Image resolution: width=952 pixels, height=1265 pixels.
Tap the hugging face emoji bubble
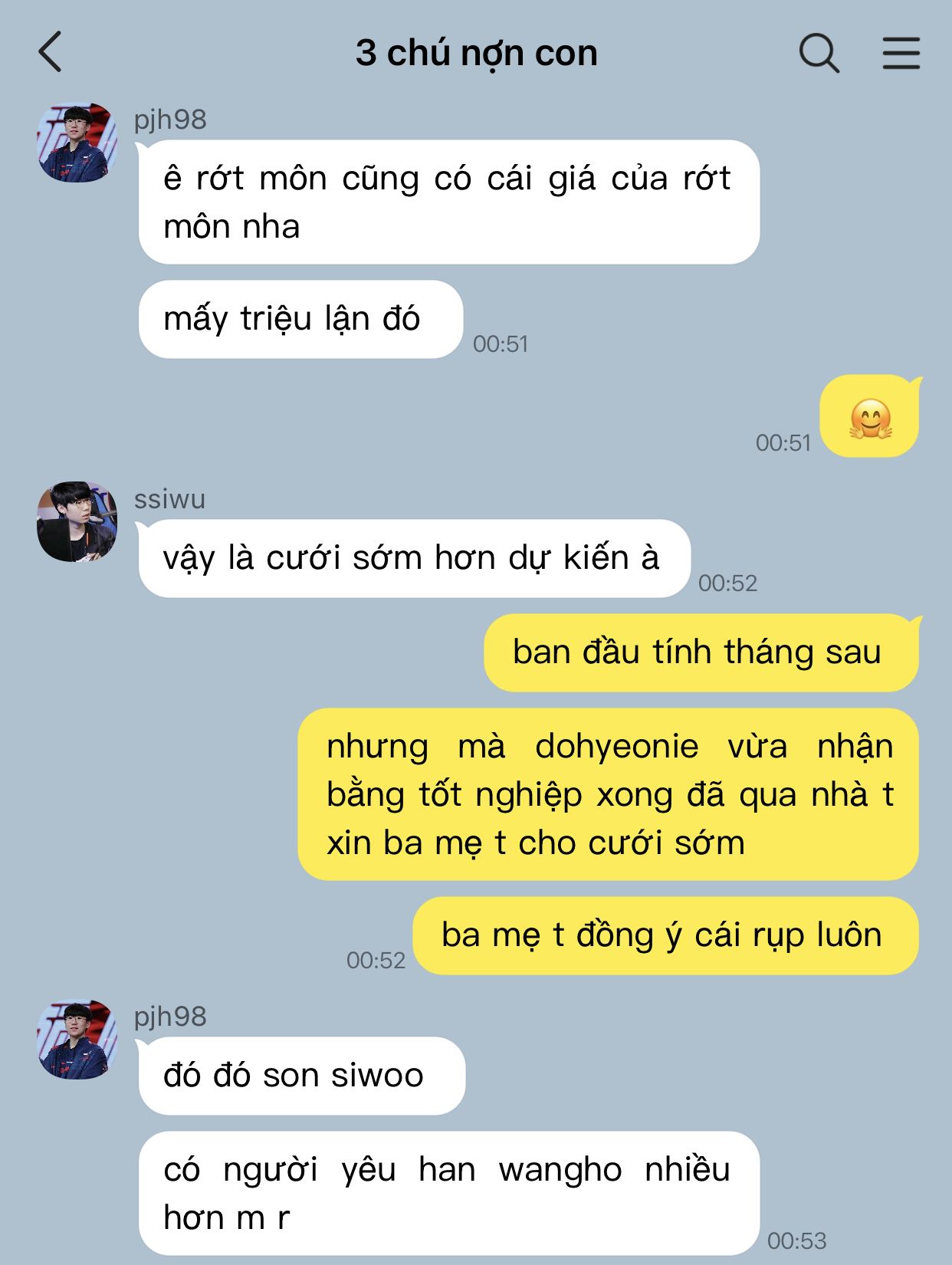tap(869, 416)
